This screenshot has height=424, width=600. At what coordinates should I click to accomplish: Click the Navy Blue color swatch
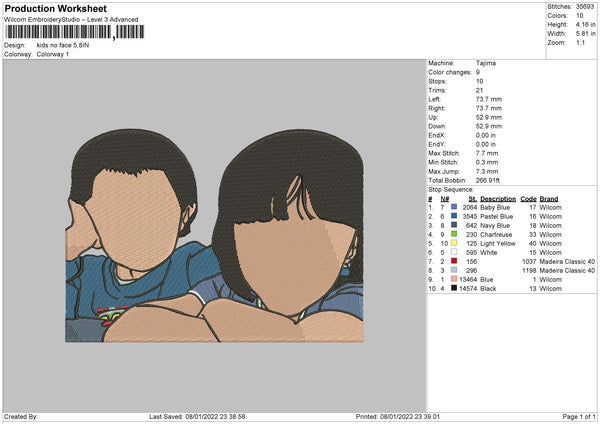pos(454,225)
